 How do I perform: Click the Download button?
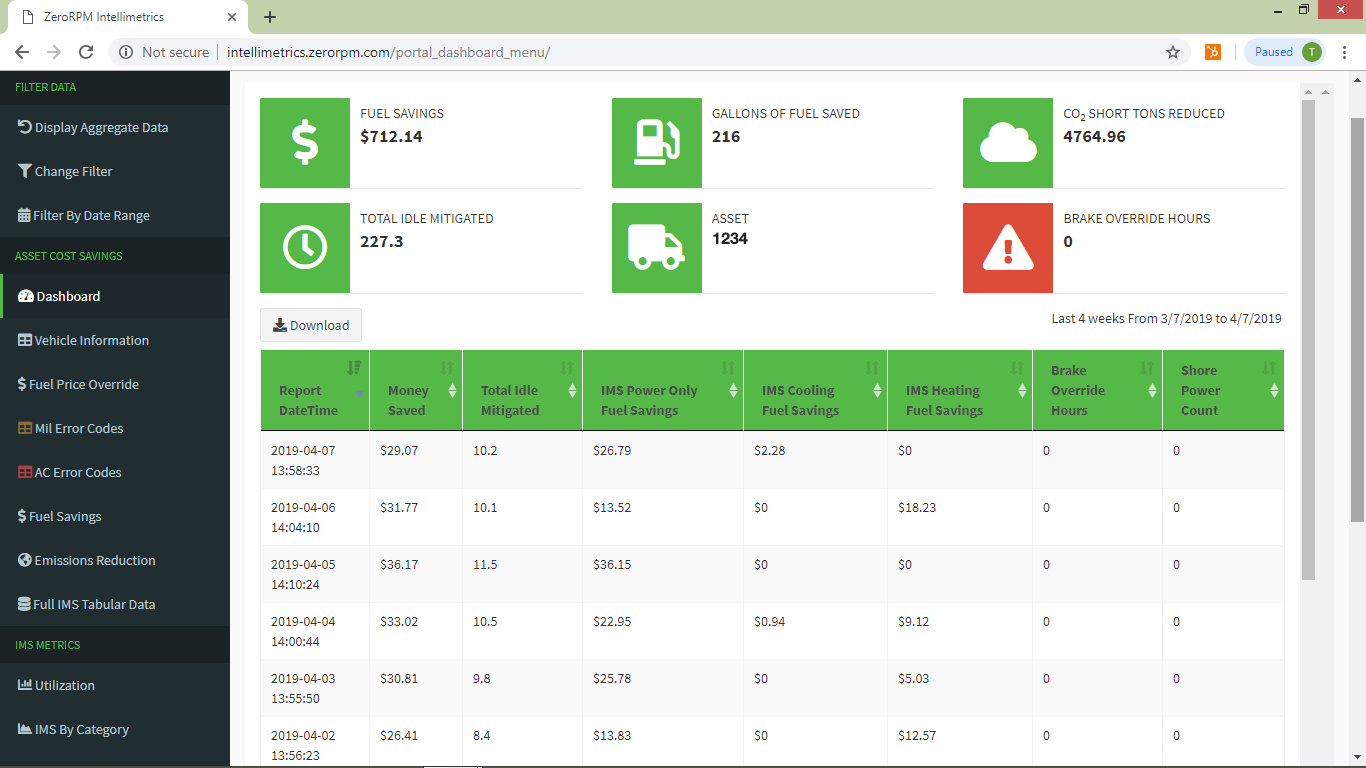311,325
